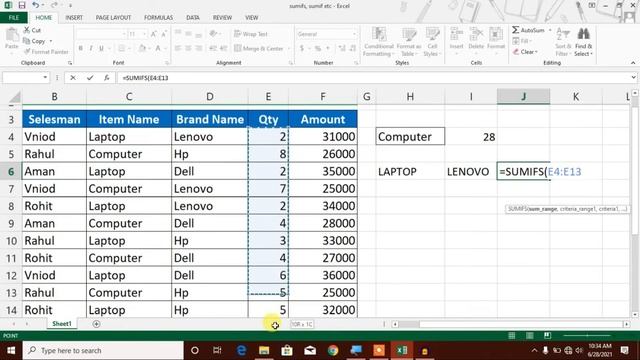Confirm formula with the checkmark icon
The height and width of the screenshot is (360, 640).
90,78
